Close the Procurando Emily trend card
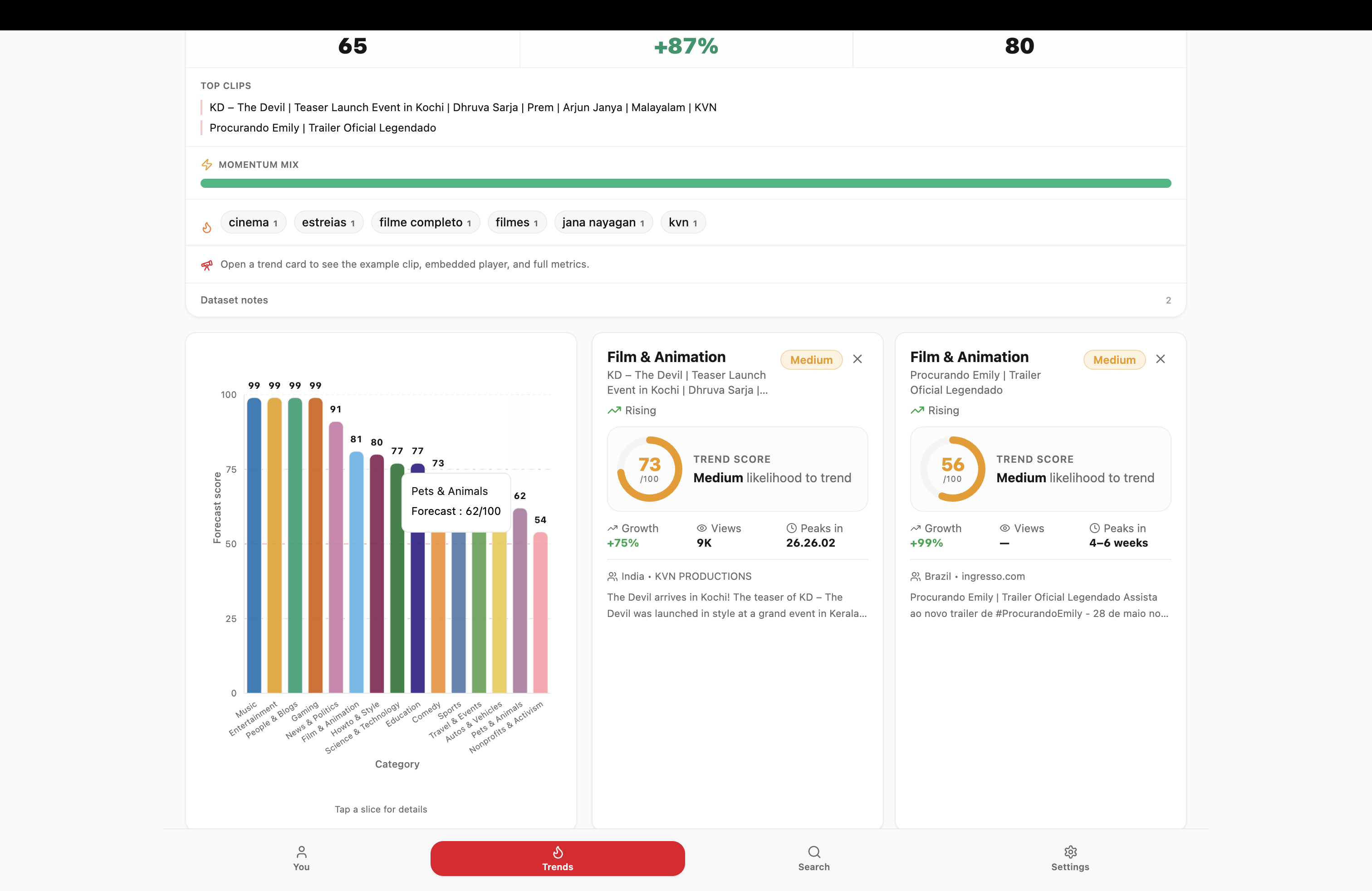 [x=1161, y=359]
